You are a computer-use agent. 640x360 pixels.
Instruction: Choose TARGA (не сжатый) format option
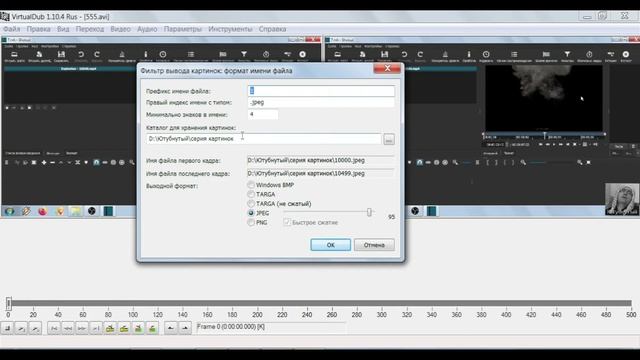click(251, 204)
